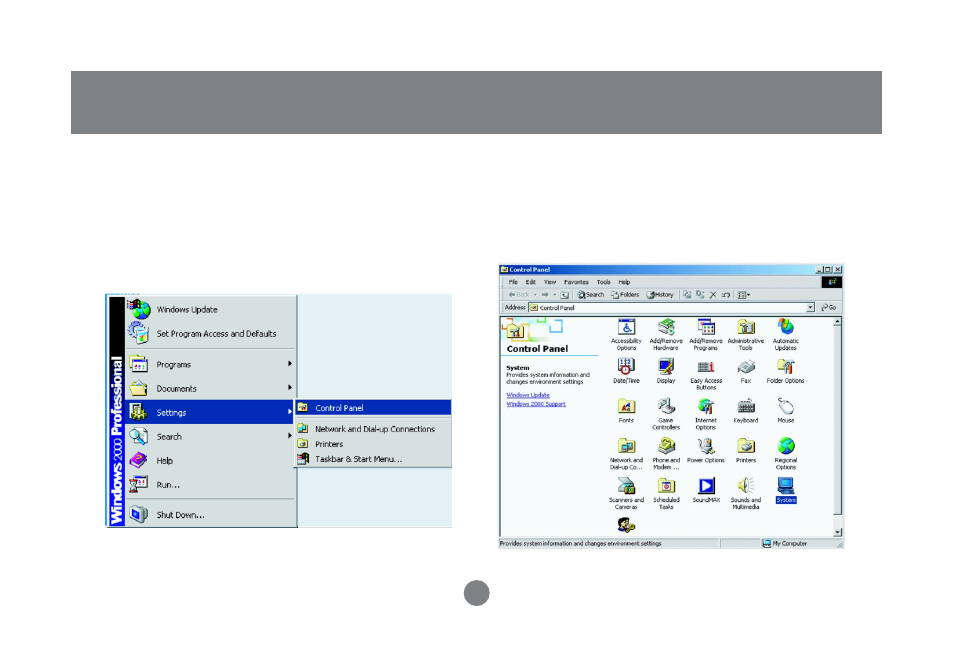Open Keyboard settings icon
The width and height of the screenshot is (954, 664).
tap(746, 411)
